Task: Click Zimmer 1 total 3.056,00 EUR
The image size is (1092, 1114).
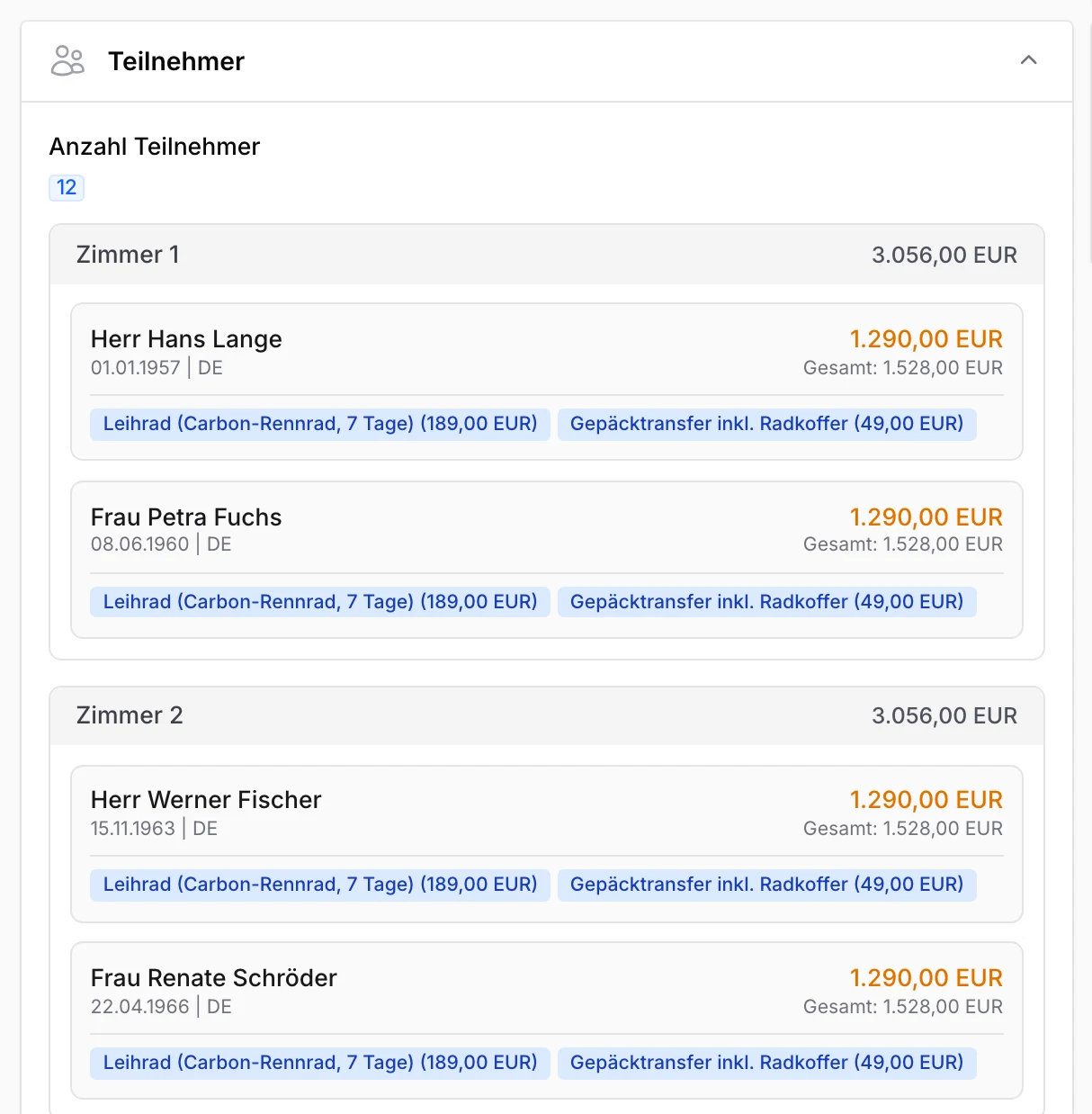Action: [944, 255]
